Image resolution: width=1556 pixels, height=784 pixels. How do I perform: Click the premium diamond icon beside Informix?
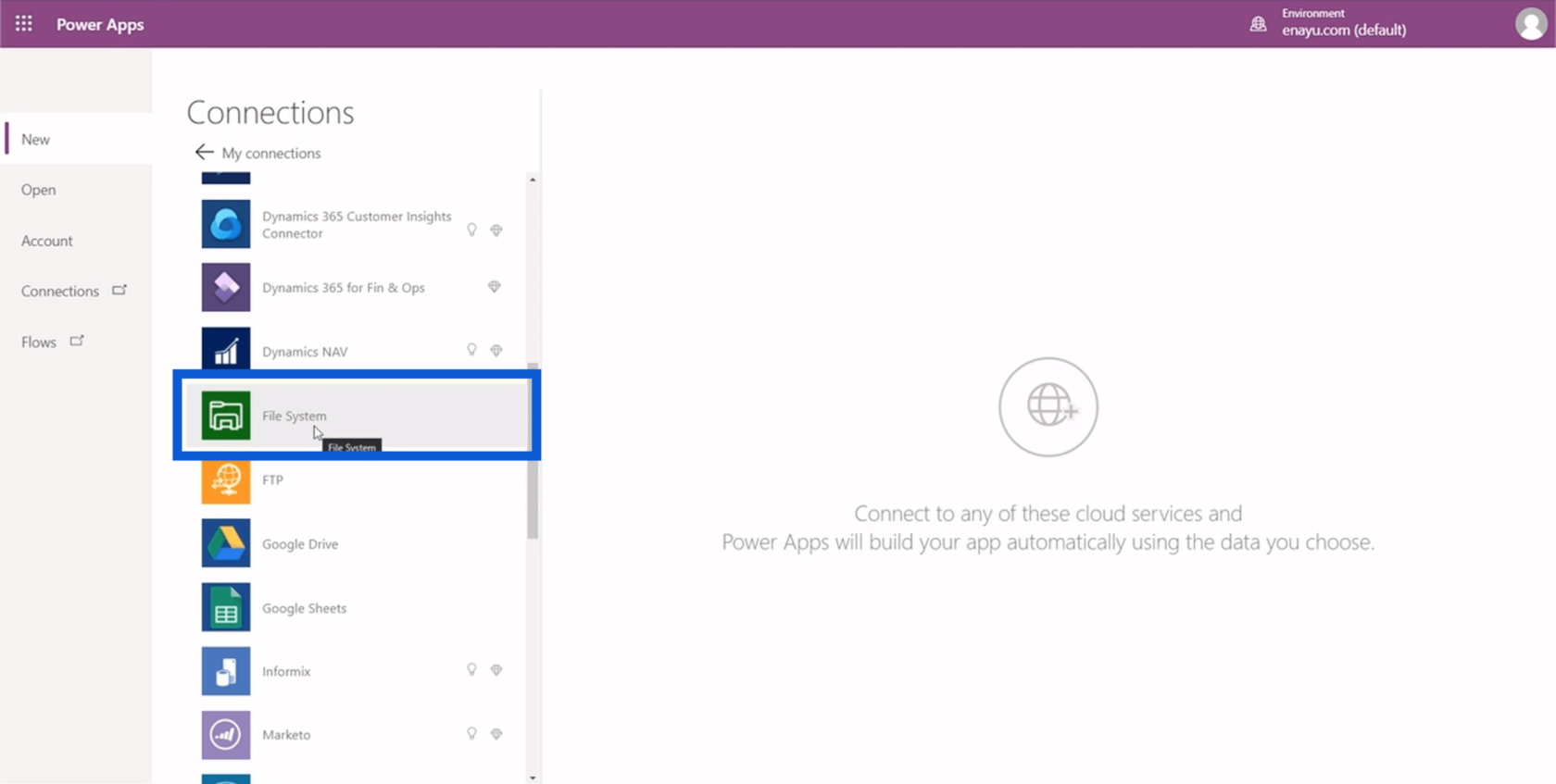coord(496,669)
